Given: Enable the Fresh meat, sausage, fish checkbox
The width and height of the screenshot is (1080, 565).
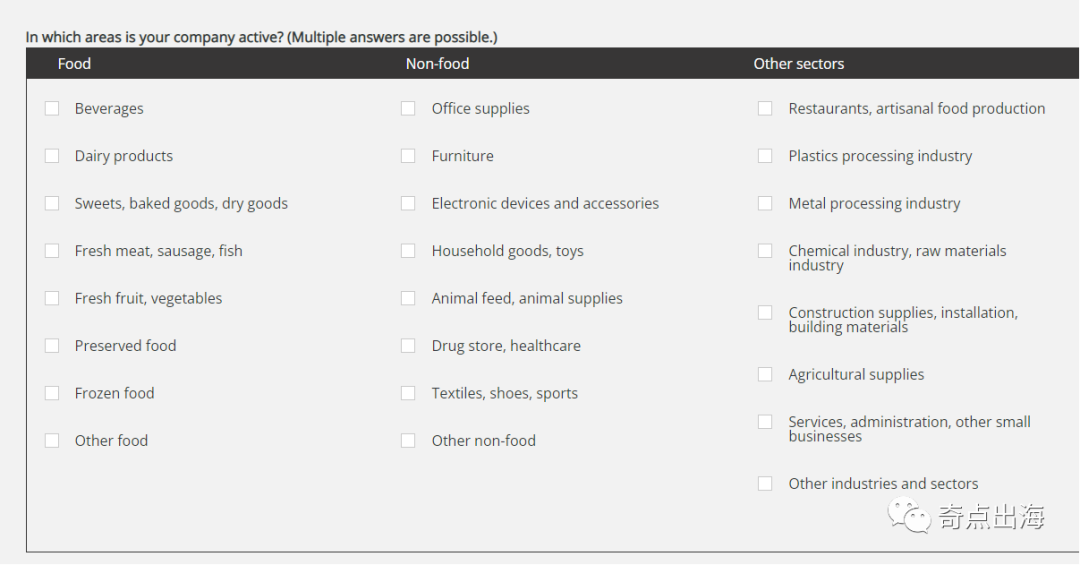Looking at the screenshot, I should (52, 251).
